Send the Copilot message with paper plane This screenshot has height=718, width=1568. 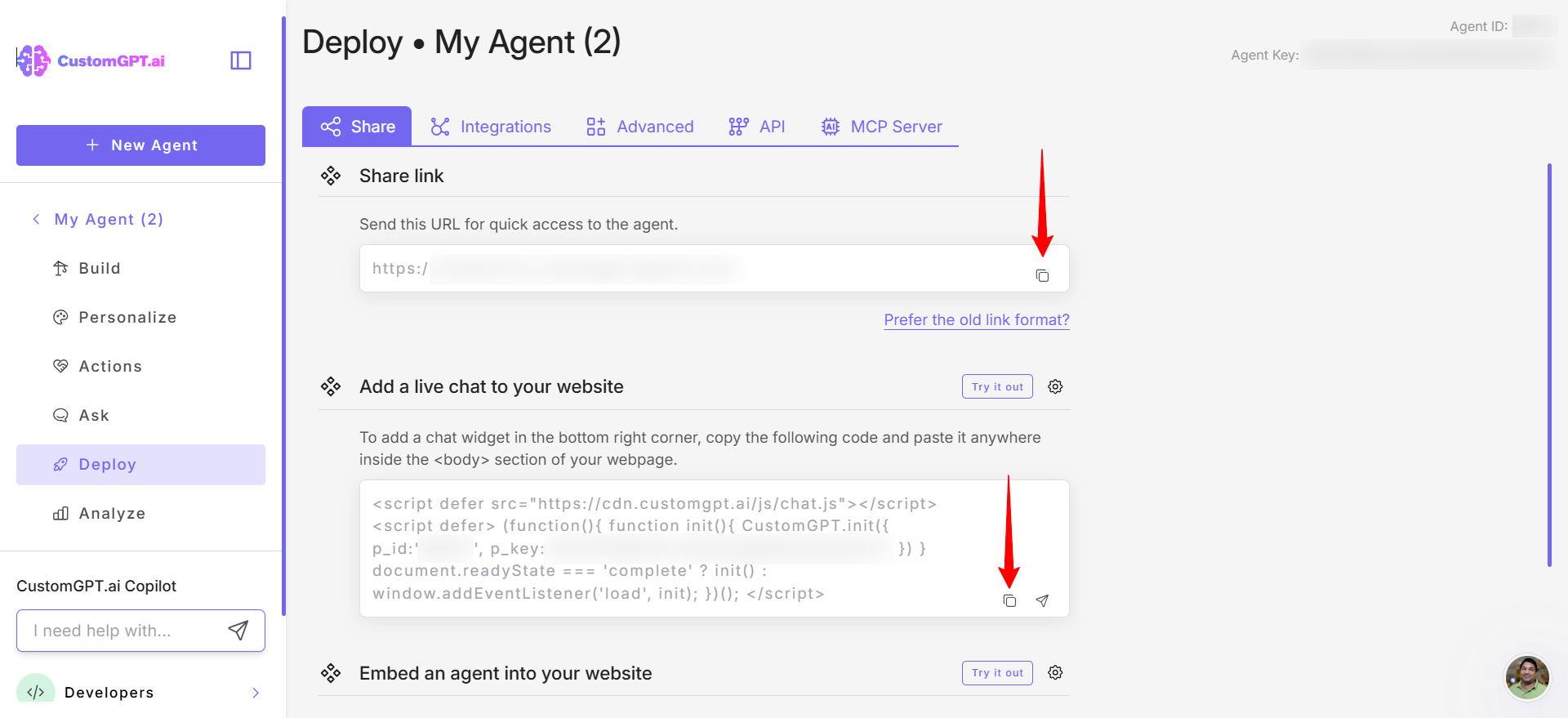(x=238, y=630)
